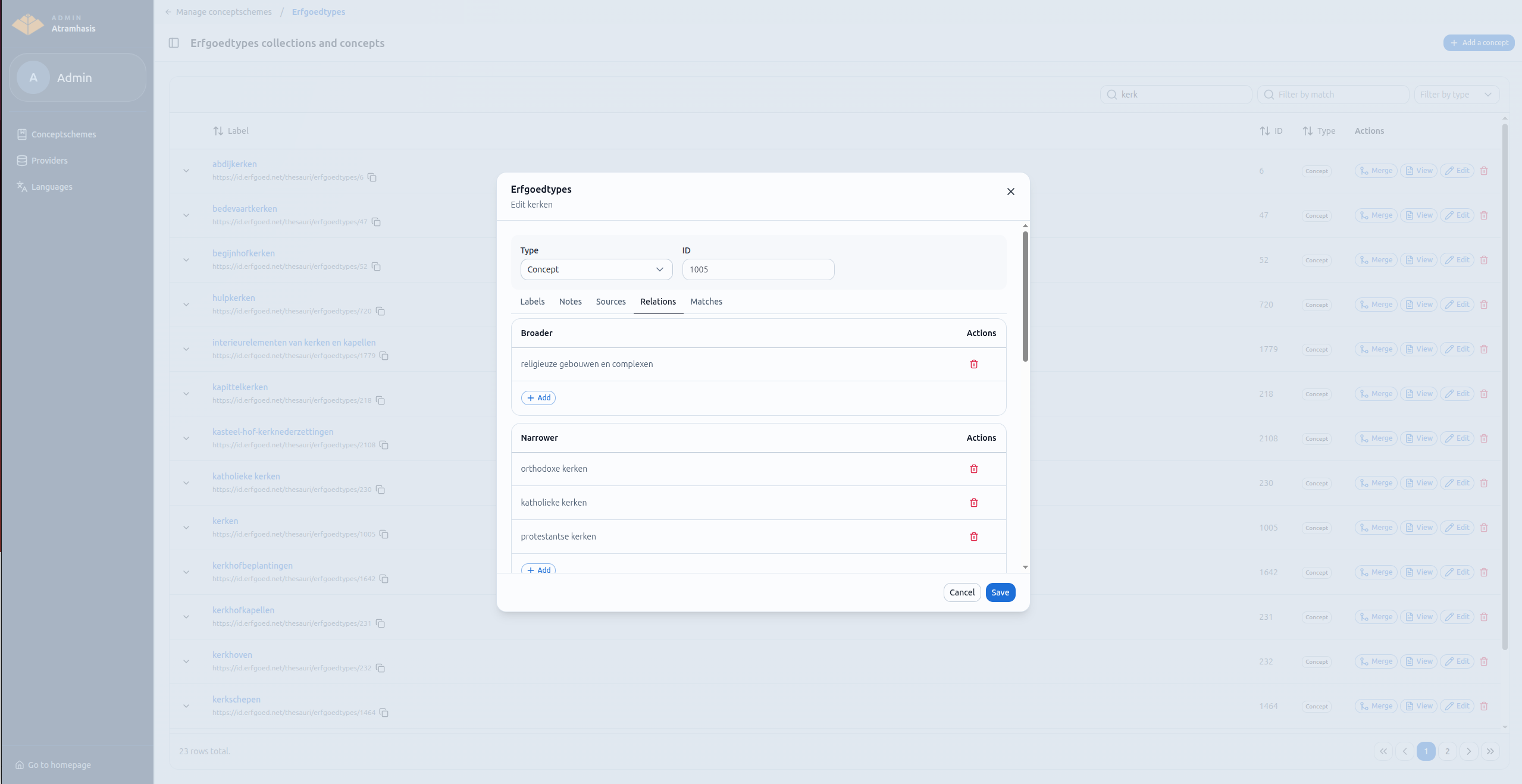Switch to the Labels tab
Viewport: 1522px width, 784px height.
532,302
